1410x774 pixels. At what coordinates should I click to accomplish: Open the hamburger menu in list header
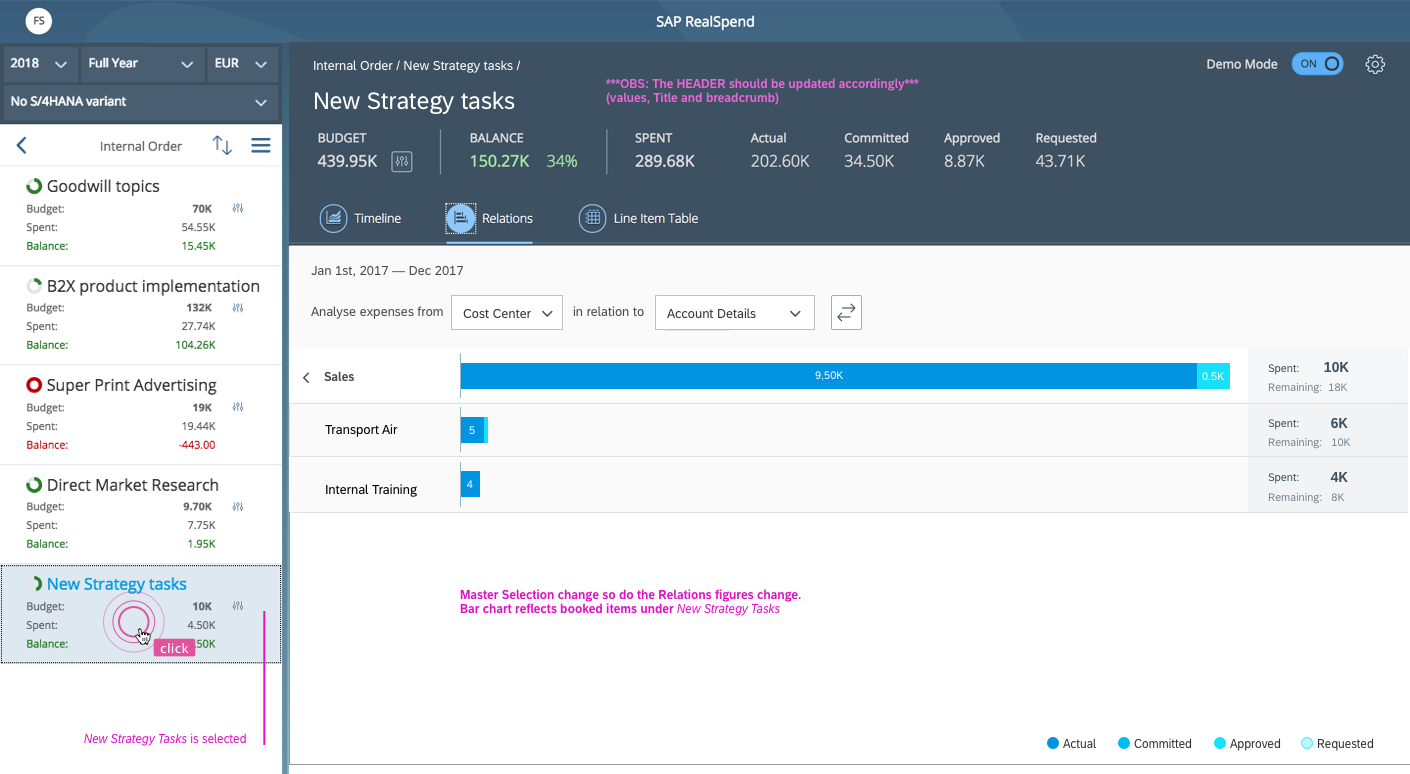(261, 146)
